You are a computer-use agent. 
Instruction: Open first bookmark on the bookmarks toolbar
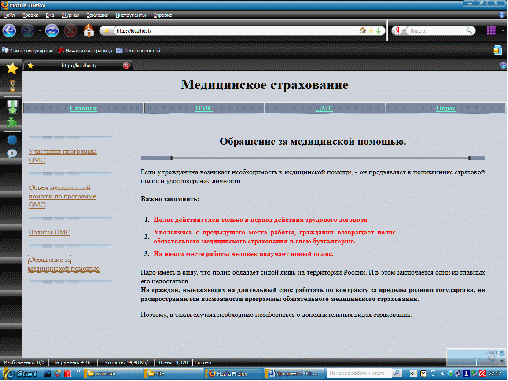[27, 50]
